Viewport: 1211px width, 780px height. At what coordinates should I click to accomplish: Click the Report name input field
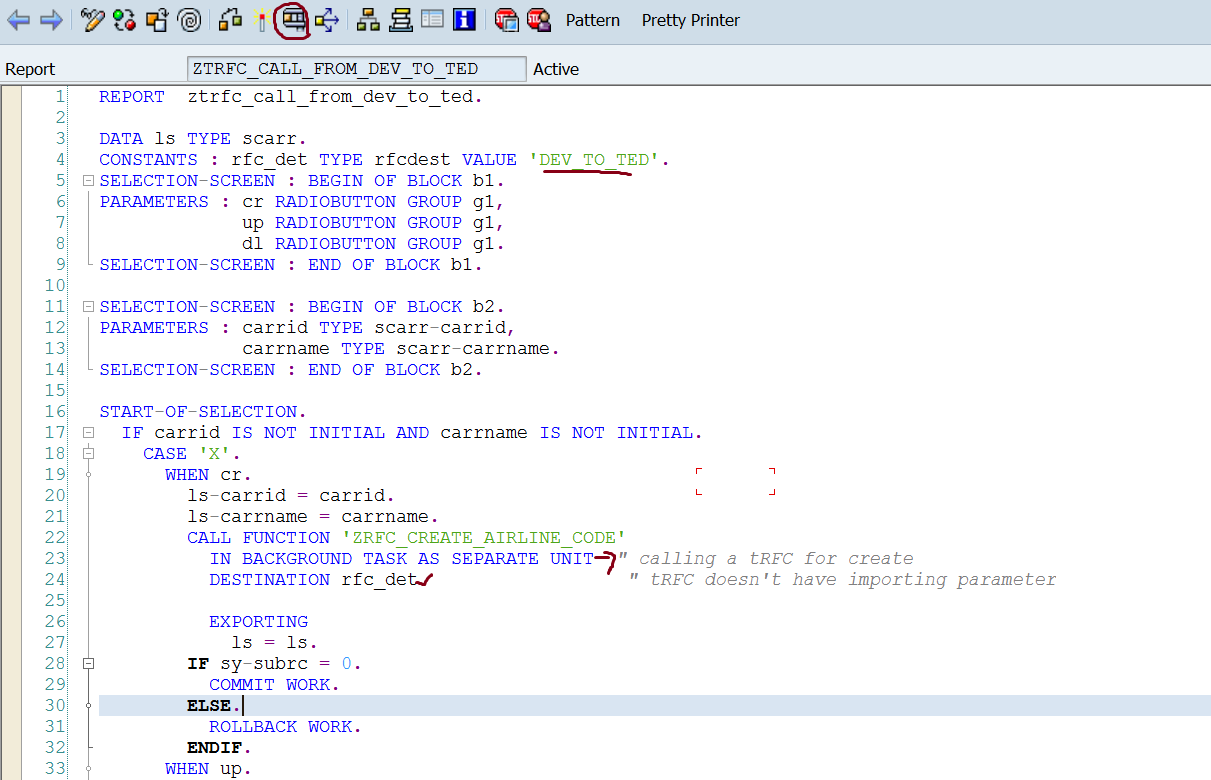coord(356,69)
